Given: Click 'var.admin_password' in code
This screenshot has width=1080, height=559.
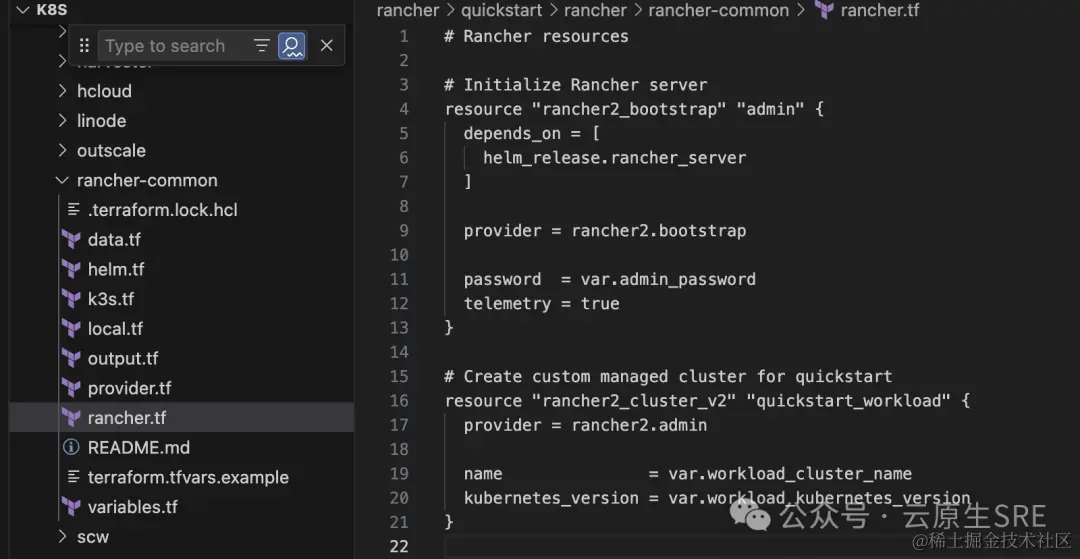Looking at the screenshot, I should point(668,280).
